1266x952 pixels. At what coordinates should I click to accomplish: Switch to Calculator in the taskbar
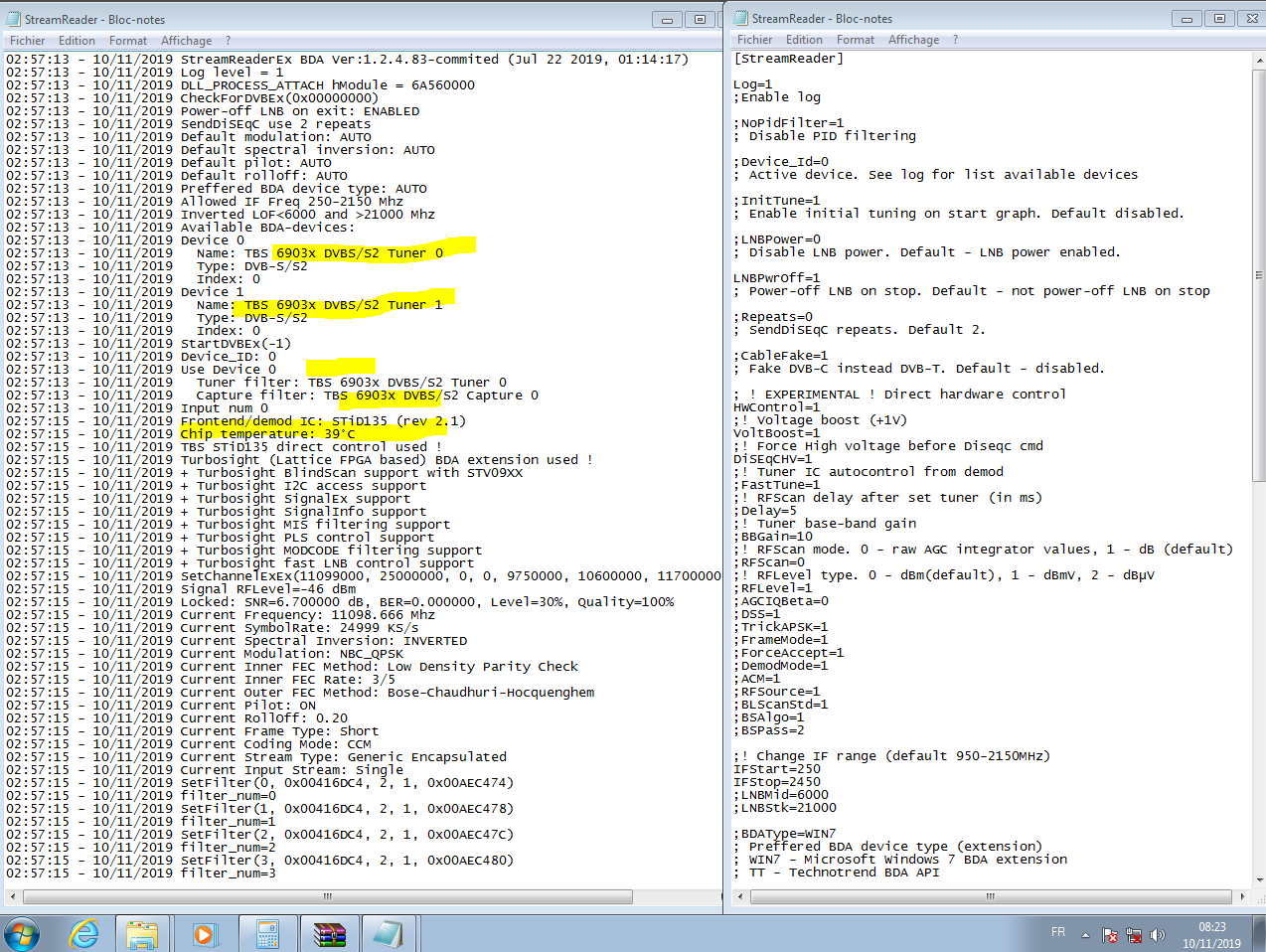(266, 935)
